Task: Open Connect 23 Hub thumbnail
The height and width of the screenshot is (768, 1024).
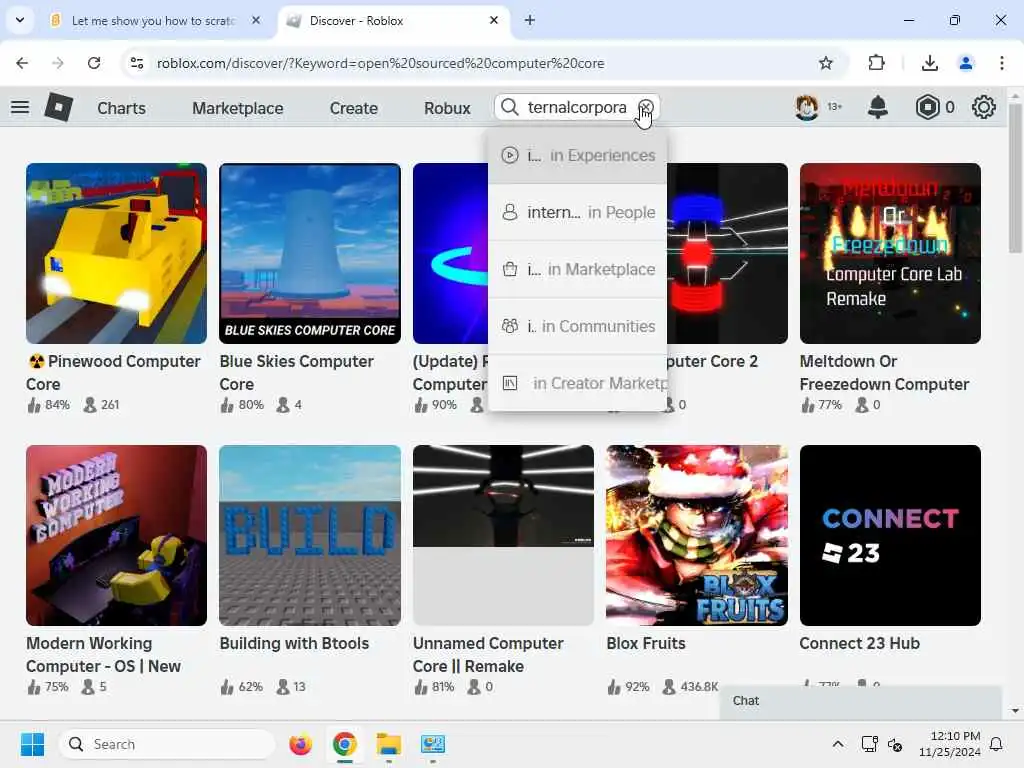Action: [x=890, y=536]
